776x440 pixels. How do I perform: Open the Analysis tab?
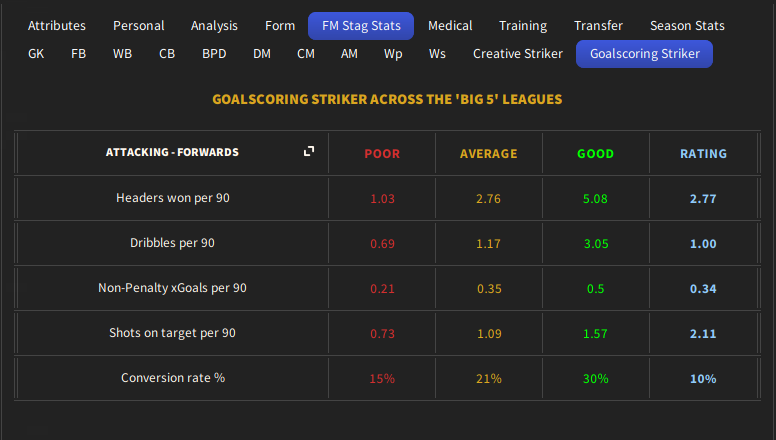tap(215, 25)
